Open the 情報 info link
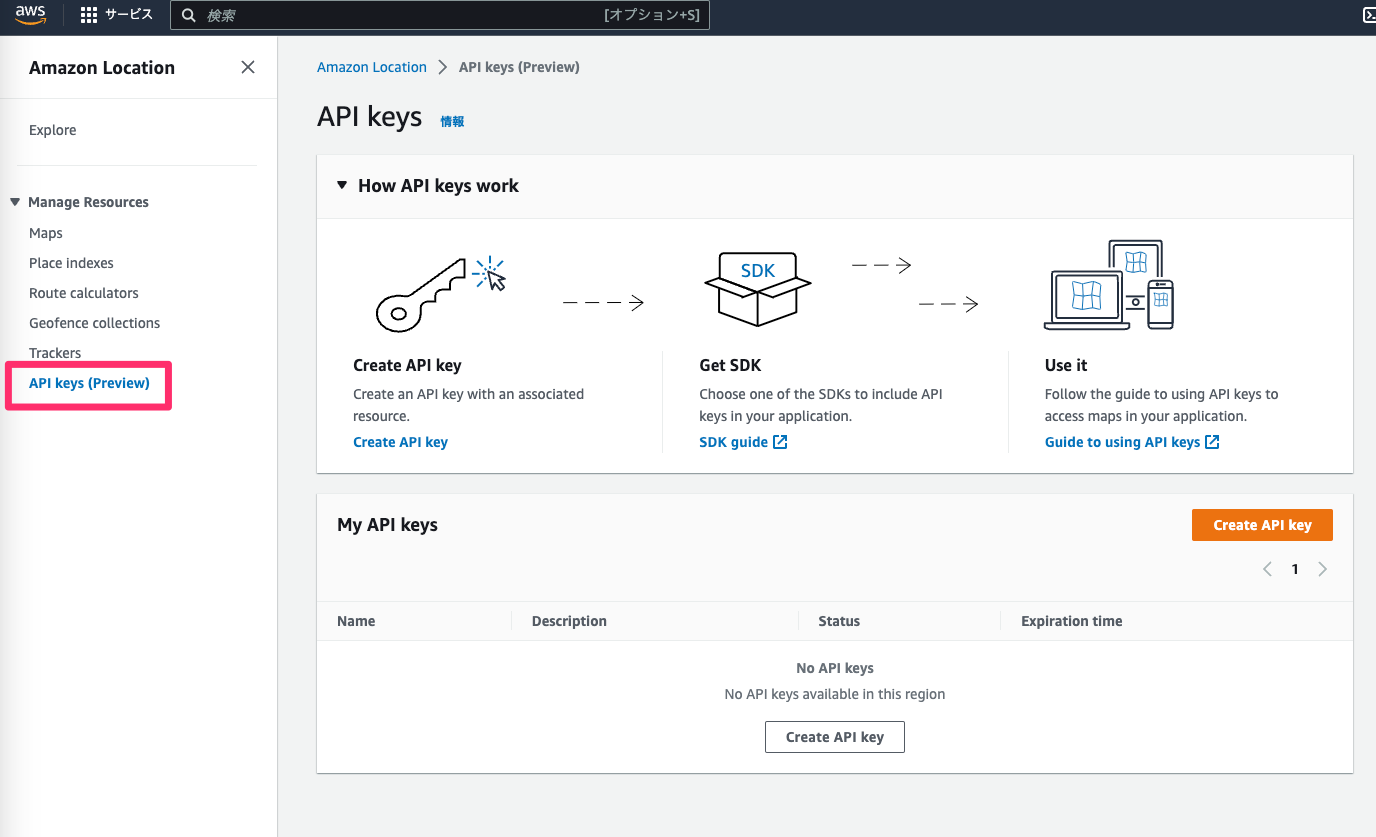The height and width of the screenshot is (837, 1376). click(452, 121)
